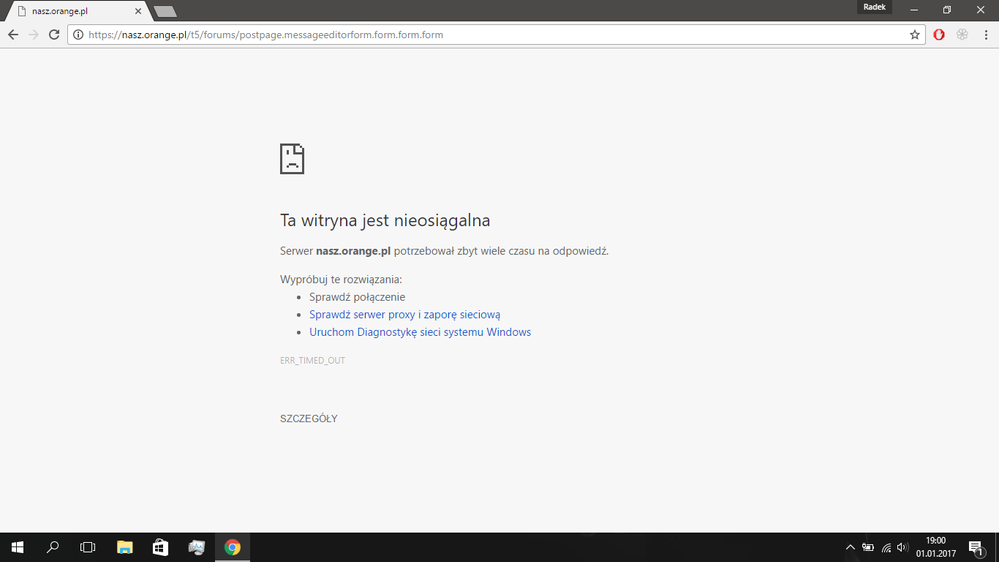Screen dimensions: 999x562
Task: Click the gray extension icon beside the Opera icon
Action: [x=962, y=35]
